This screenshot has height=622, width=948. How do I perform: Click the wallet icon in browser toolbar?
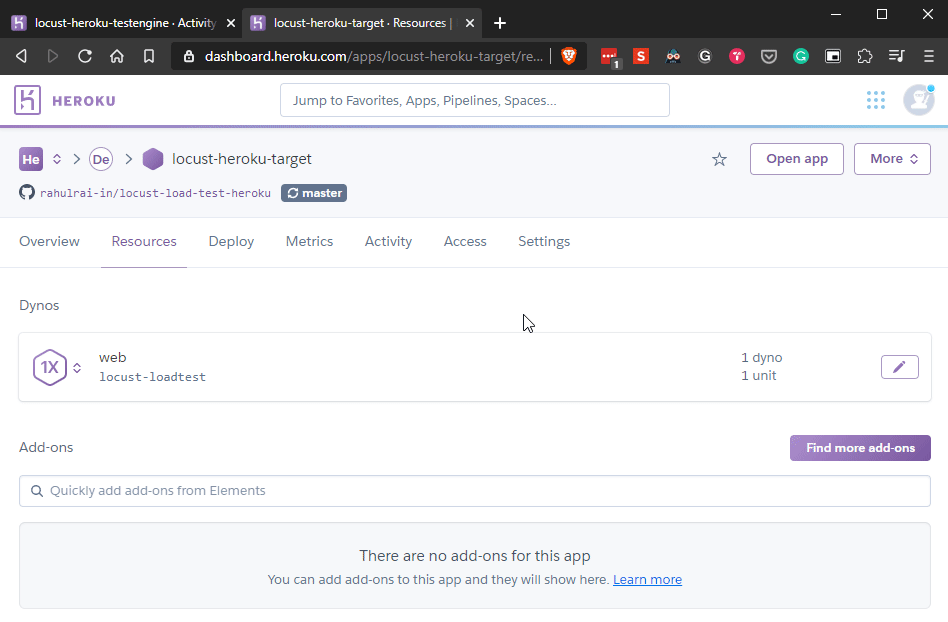(x=833, y=56)
